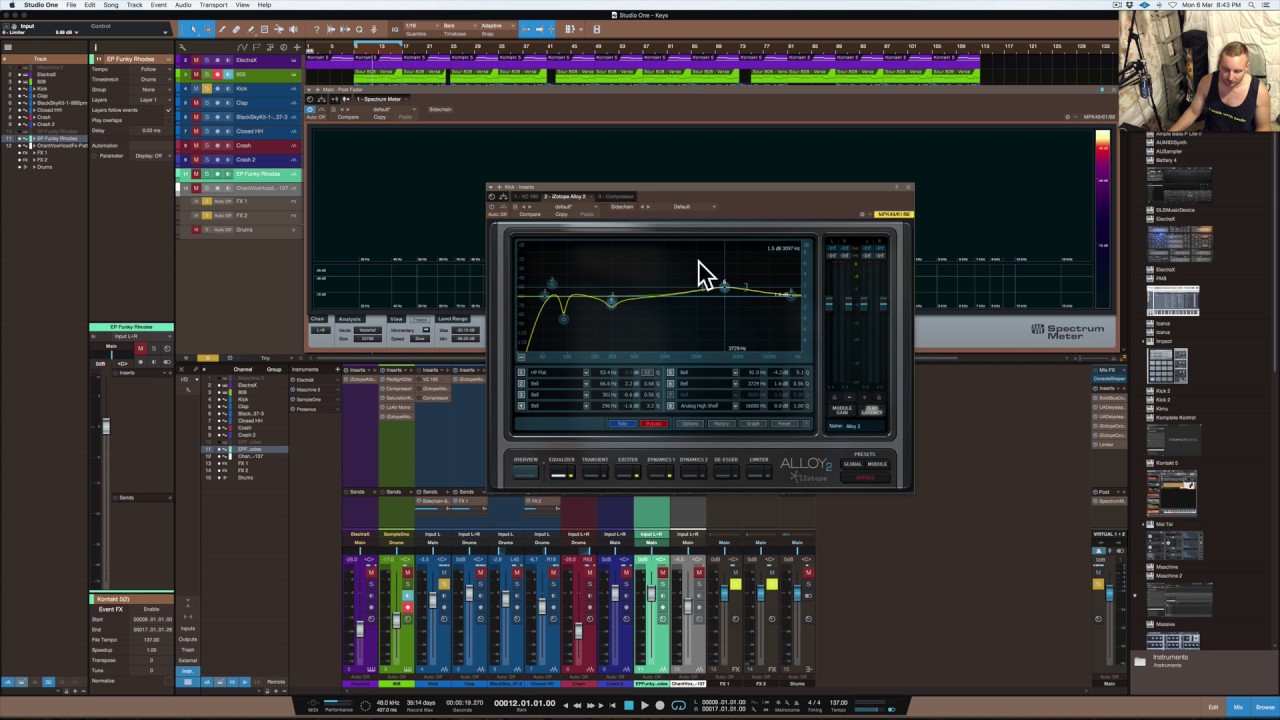Toggle record arm on the 808 track
1280x720 pixels.
pyautogui.click(x=217, y=74)
